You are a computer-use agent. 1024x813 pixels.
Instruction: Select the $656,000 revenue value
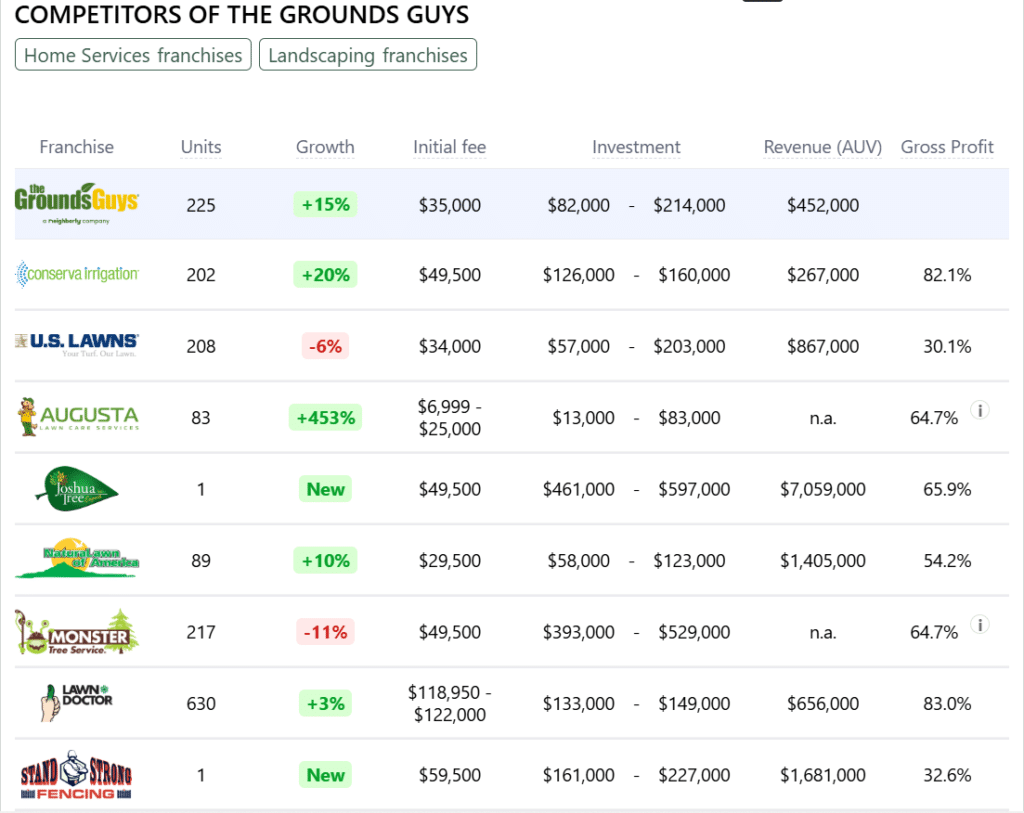pyautogui.click(x=823, y=703)
